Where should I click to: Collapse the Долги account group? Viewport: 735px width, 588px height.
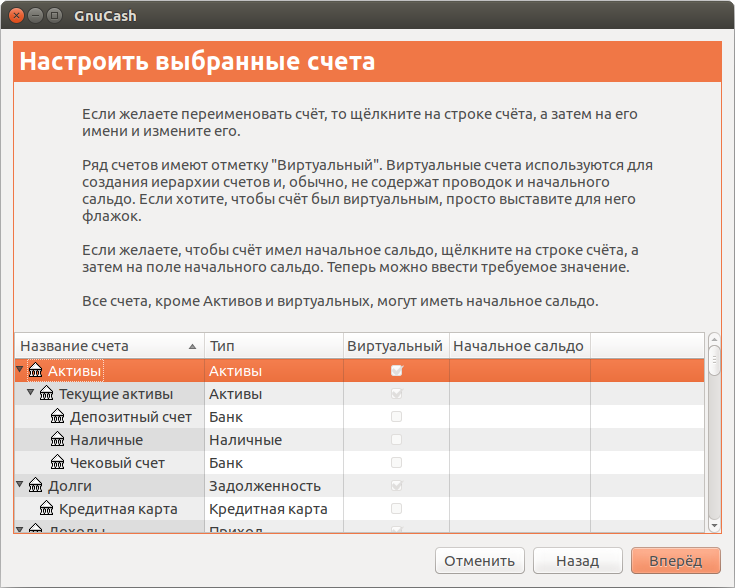pos(20,484)
